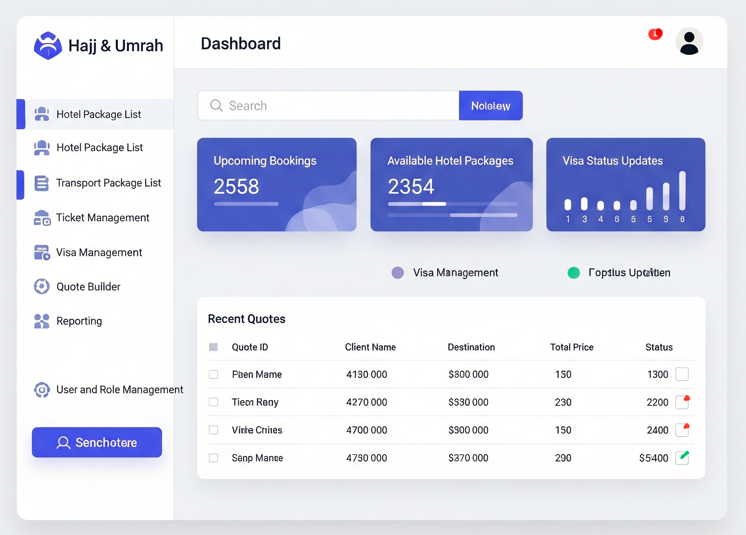Tick the checkbox for Pben Mame row
This screenshot has height=535, width=746.
[213, 375]
